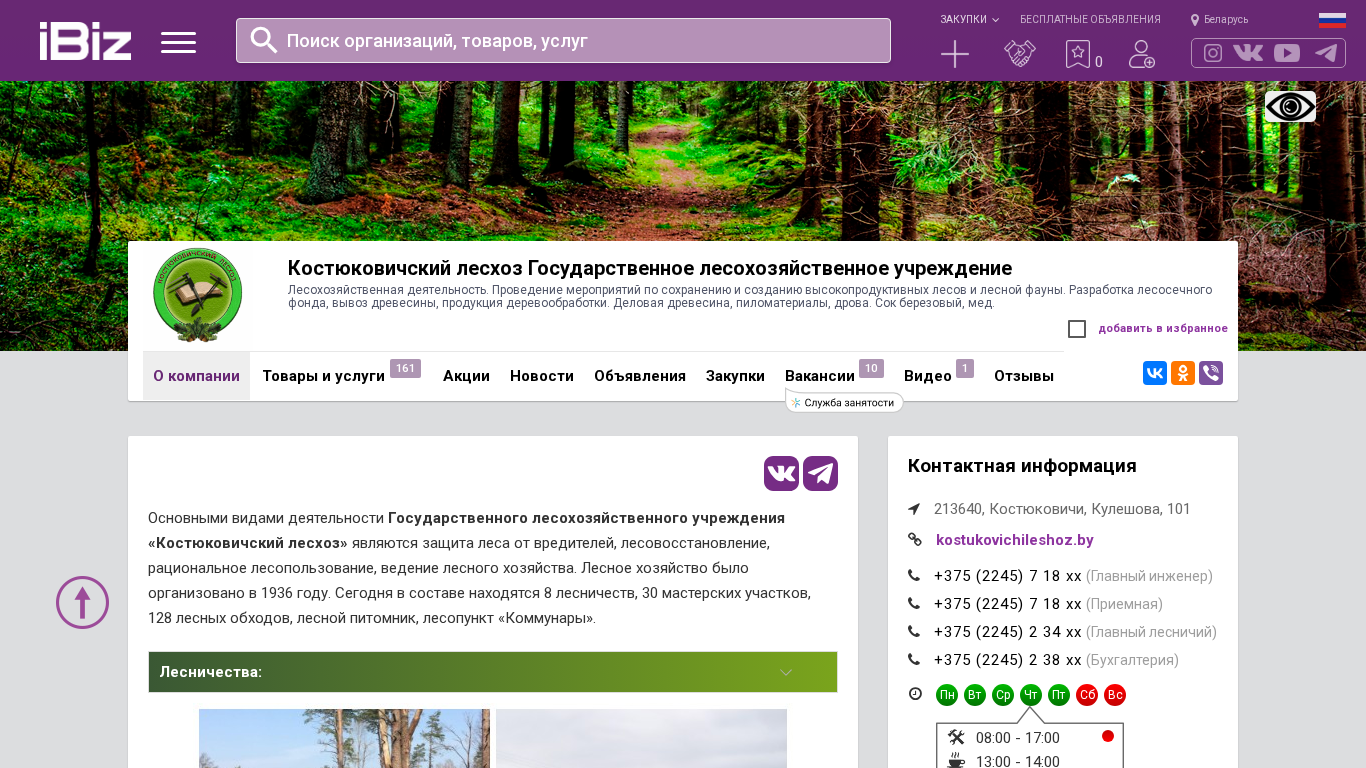Image resolution: width=1366 pixels, height=768 pixels.
Task: Change region from Беларусь
Action: (1219, 20)
